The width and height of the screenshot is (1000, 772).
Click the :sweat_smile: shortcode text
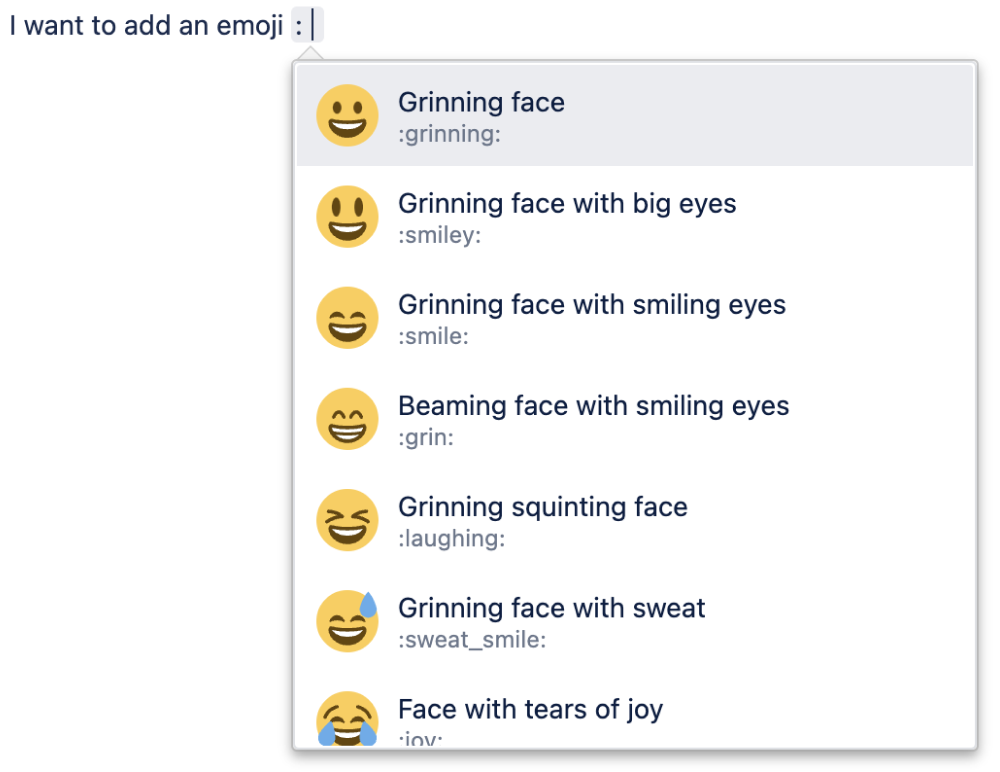pyautogui.click(x=472, y=640)
